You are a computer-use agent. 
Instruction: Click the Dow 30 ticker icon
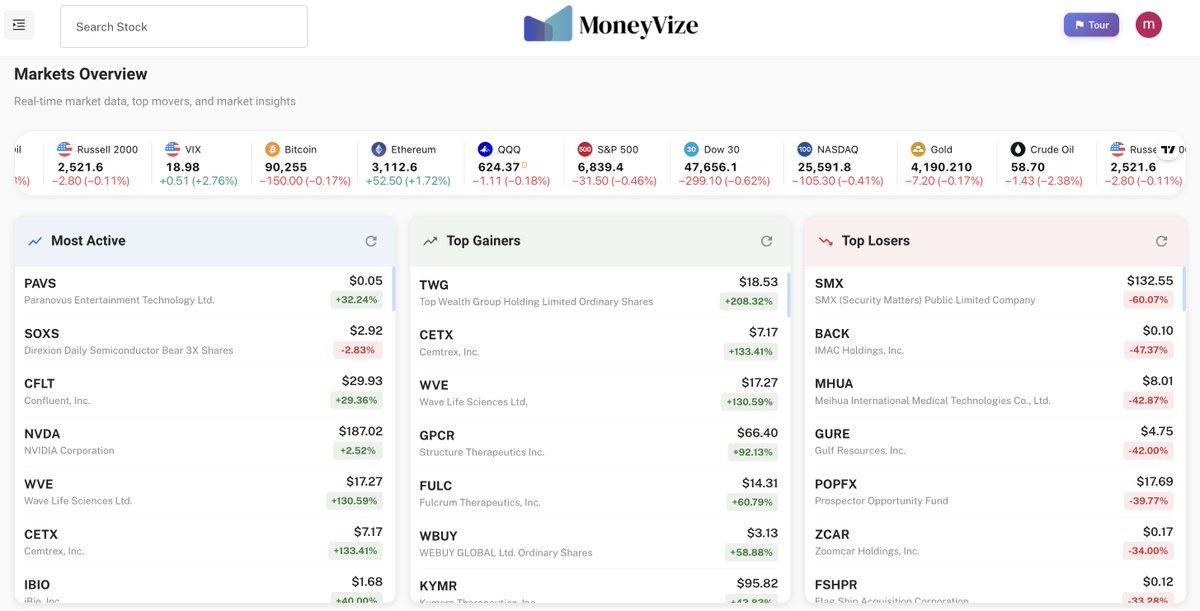tap(692, 149)
